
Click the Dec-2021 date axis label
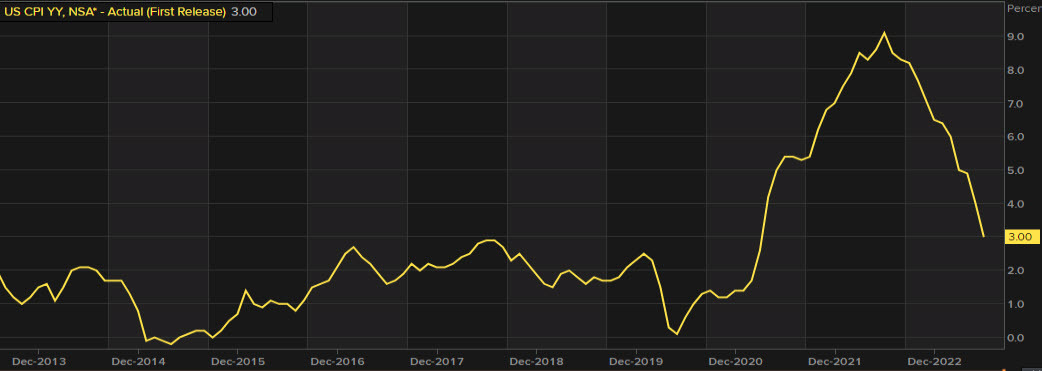[x=835, y=362]
